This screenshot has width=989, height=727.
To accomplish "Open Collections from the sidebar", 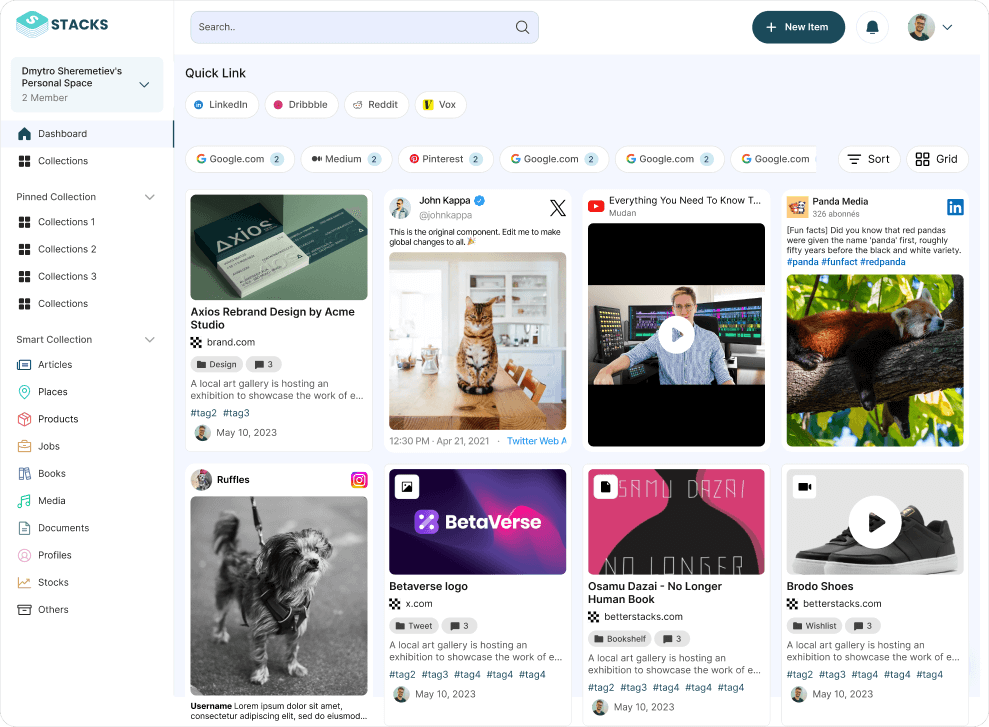I will point(63,161).
